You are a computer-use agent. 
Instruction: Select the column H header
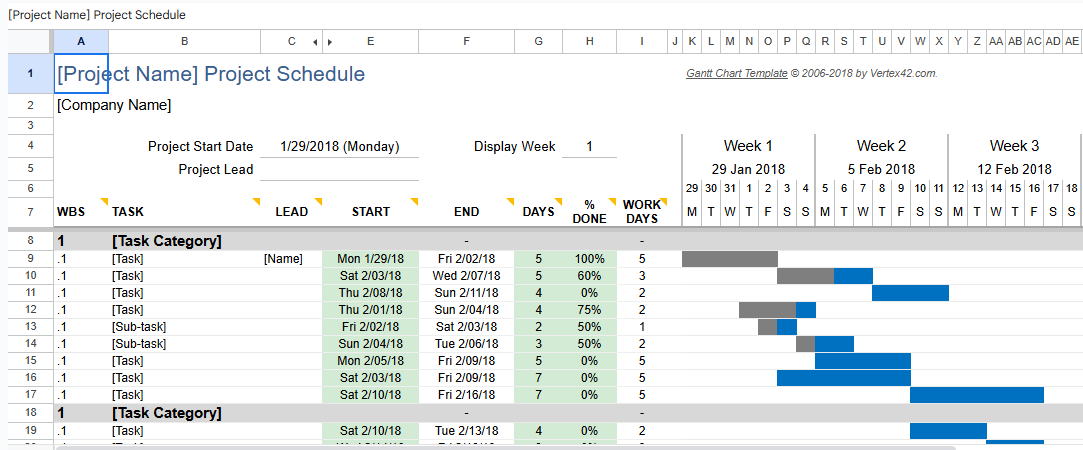(589, 41)
